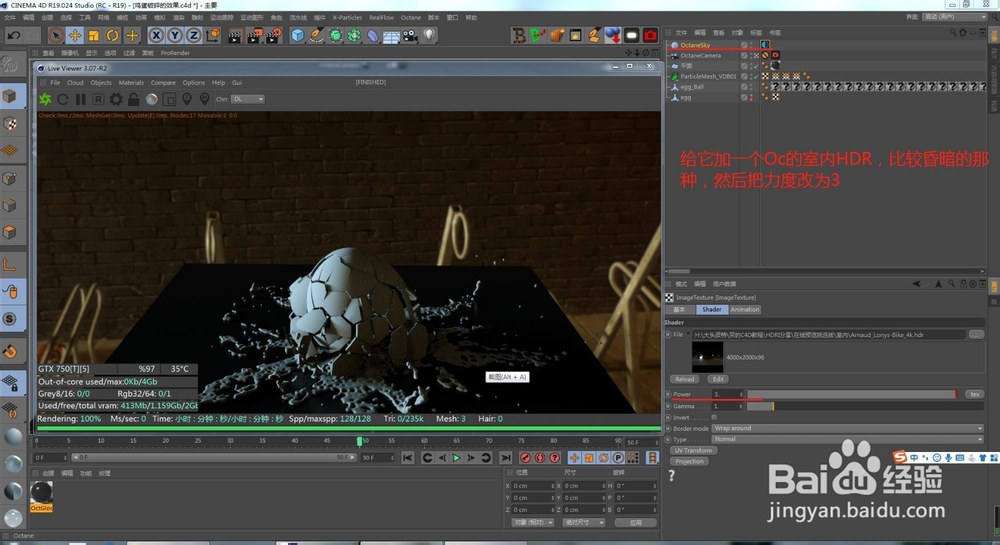Toggle Z axis lock
The height and width of the screenshot is (545, 1000).
(x=193, y=36)
